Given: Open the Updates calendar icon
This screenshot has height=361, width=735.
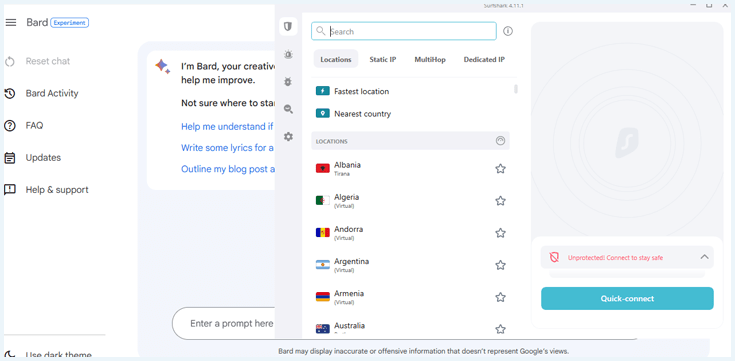Looking at the screenshot, I should coord(10,158).
